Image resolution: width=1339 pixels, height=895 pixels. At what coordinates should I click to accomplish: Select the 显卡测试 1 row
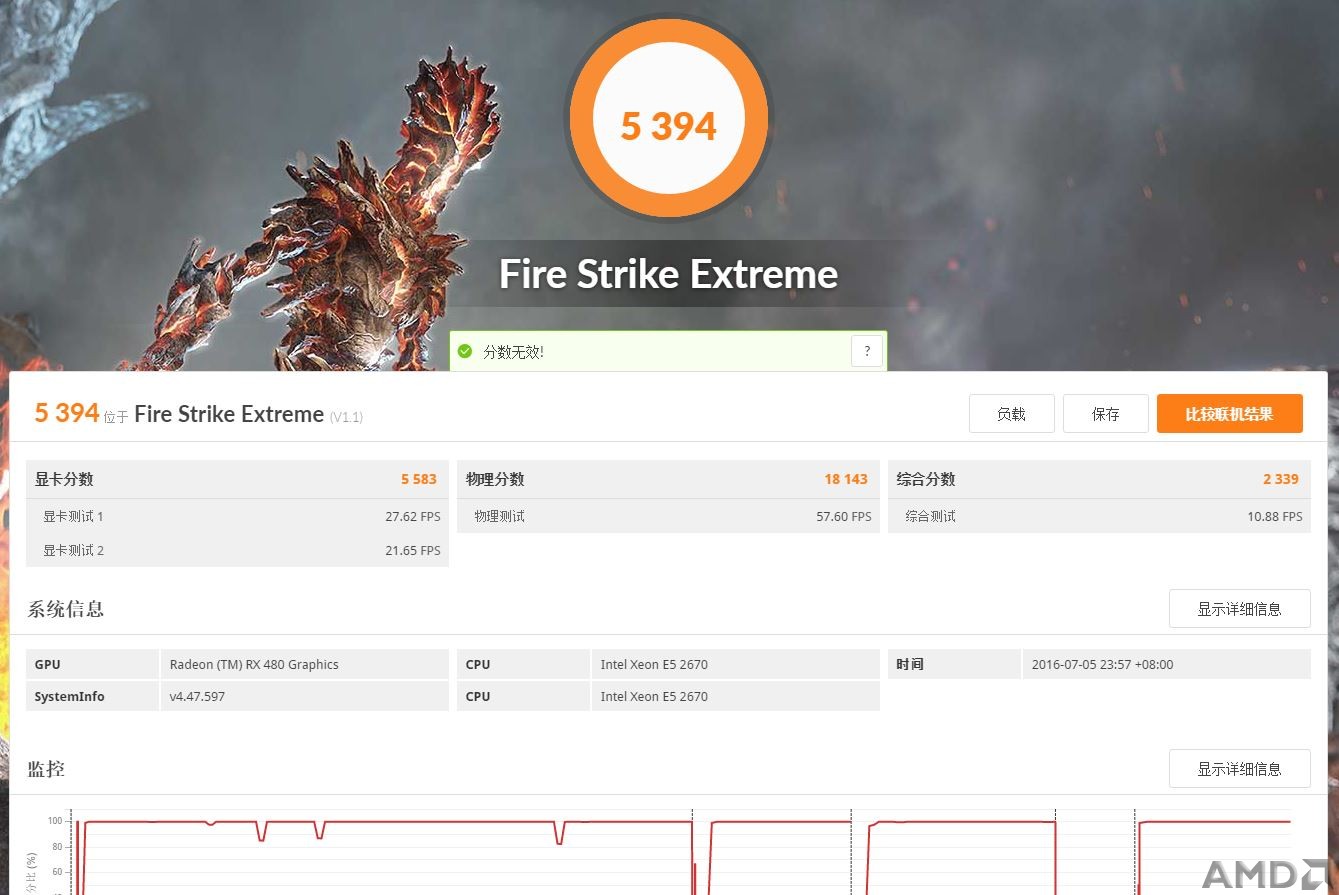tap(237, 516)
